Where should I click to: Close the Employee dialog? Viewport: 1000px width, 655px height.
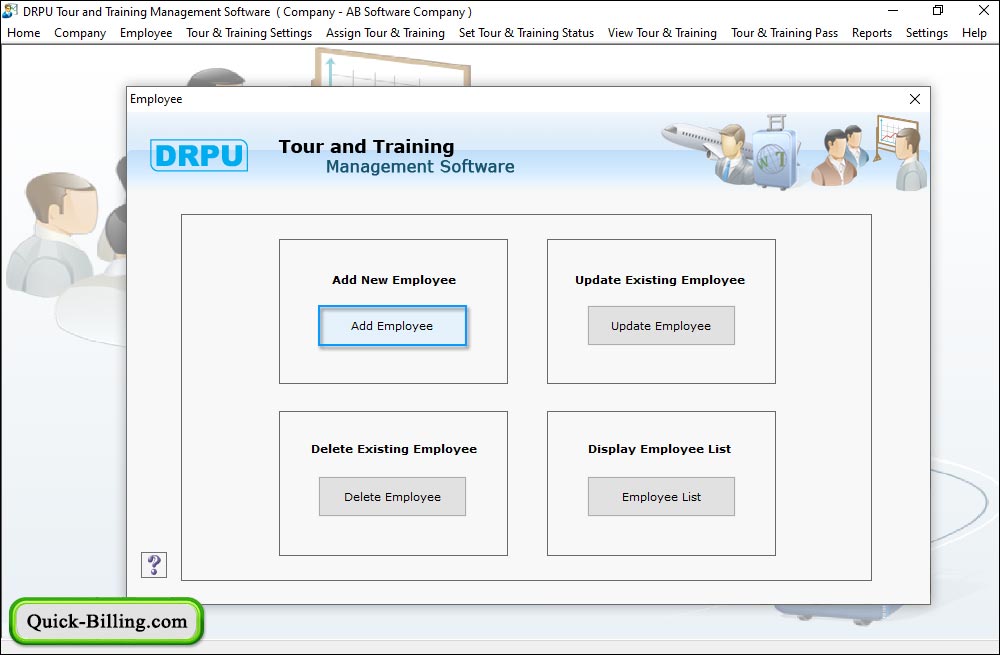tap(915, 99)
